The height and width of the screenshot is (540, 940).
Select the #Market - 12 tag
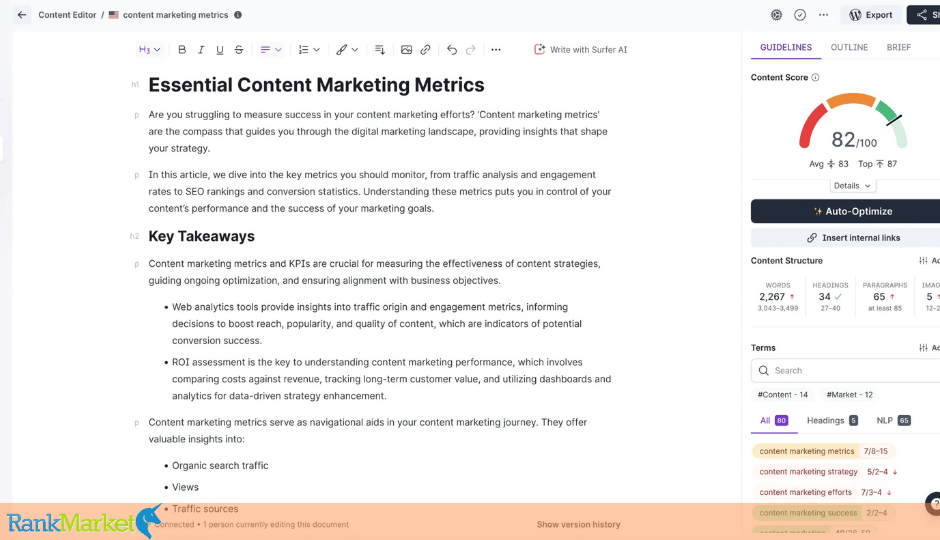pos(849,394)
